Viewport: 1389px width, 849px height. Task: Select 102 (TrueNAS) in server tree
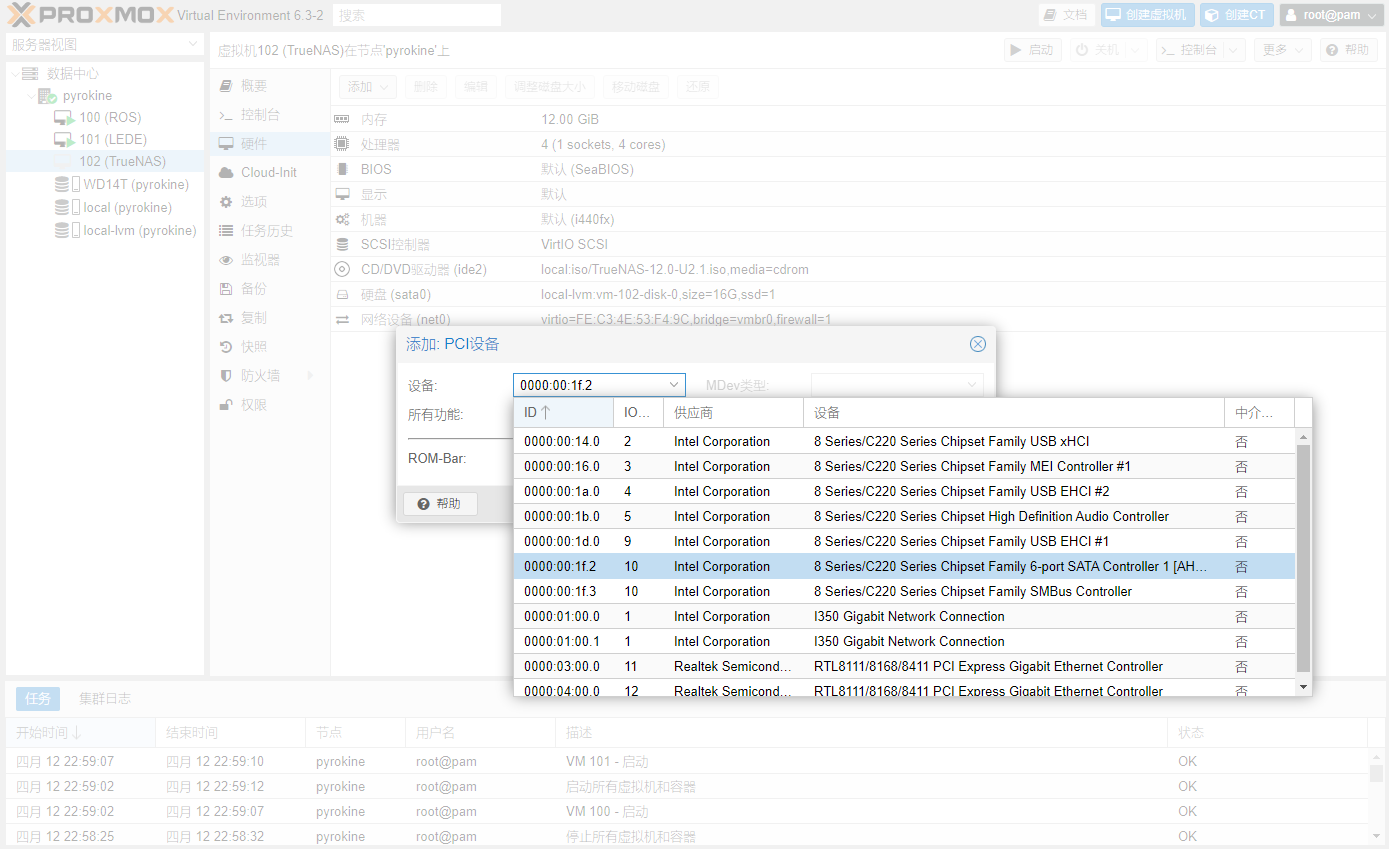point(105,162)
